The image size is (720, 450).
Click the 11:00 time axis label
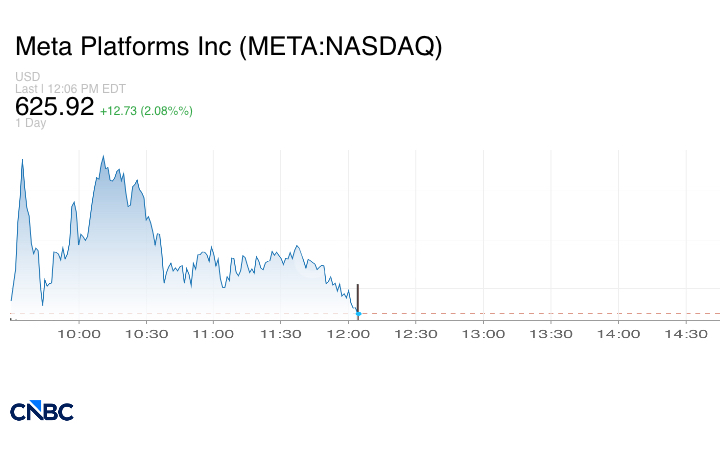point(213,334)
